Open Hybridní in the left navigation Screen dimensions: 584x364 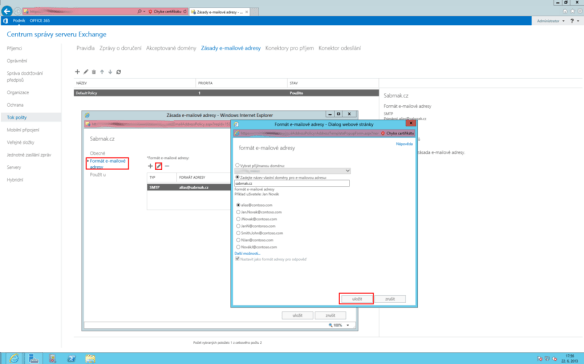coord(15,180)
